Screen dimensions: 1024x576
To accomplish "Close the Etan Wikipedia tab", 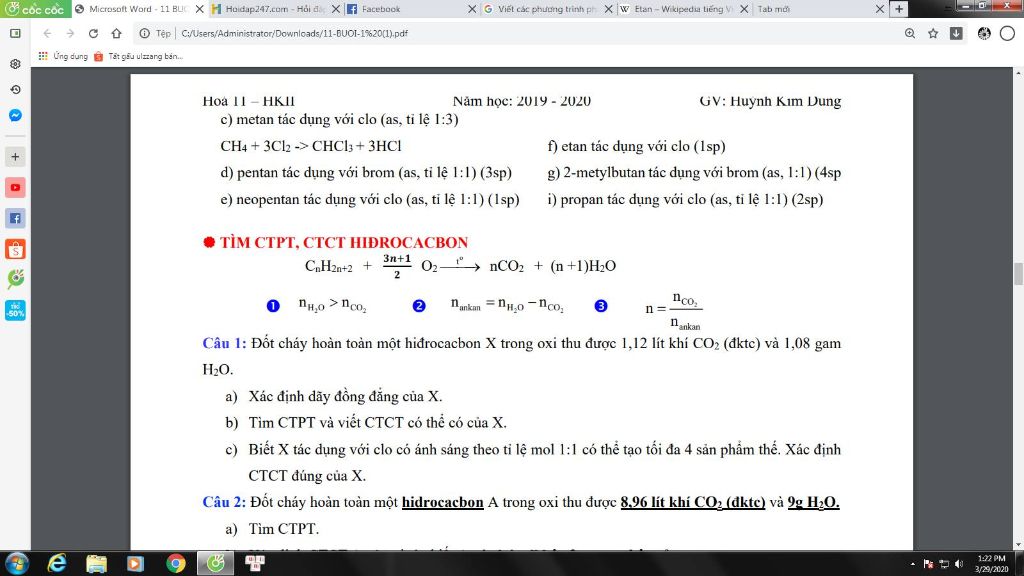I will pos(744,9).
